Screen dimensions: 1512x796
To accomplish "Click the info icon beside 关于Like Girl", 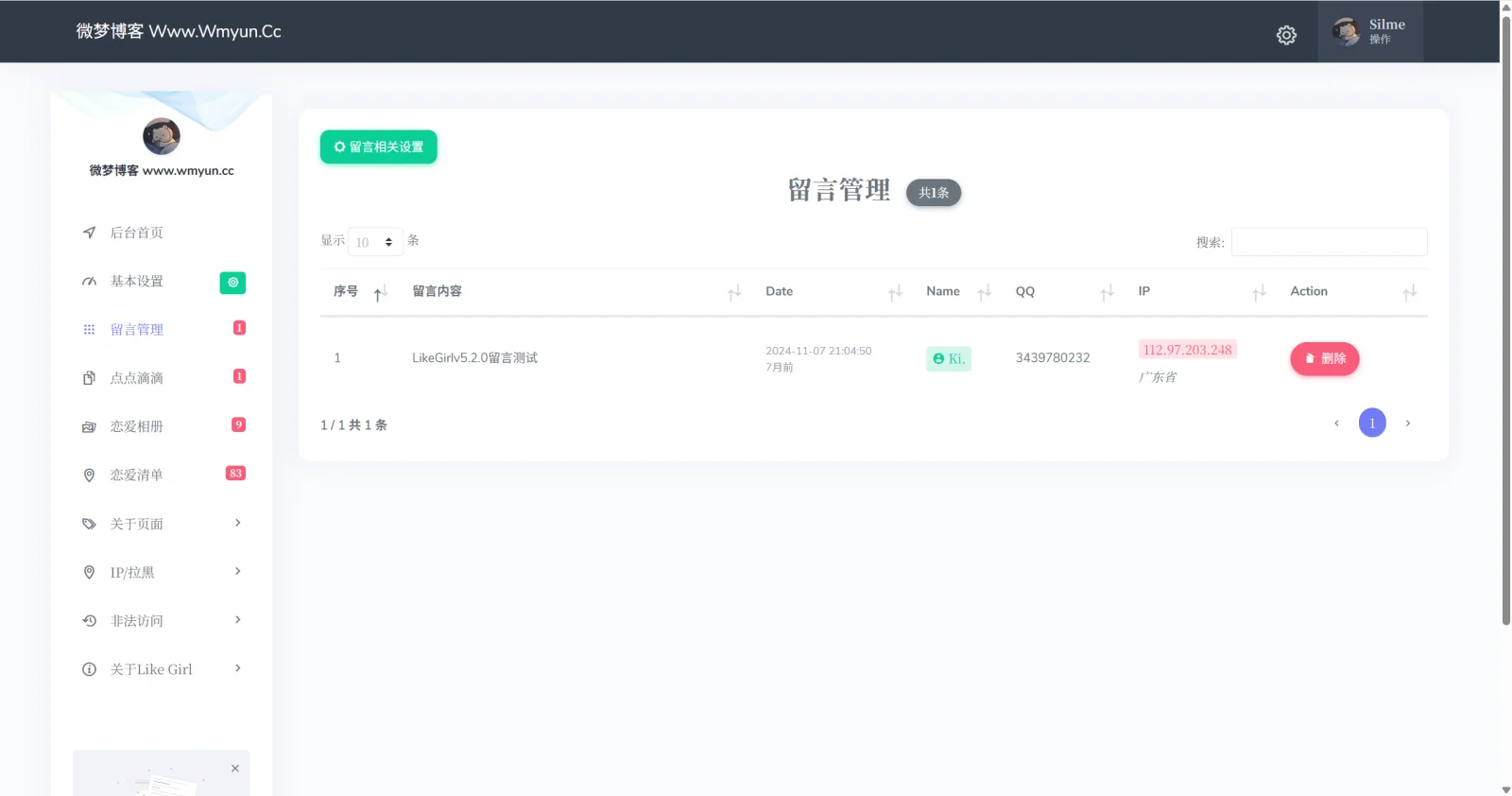I will [x=89, y=669].
